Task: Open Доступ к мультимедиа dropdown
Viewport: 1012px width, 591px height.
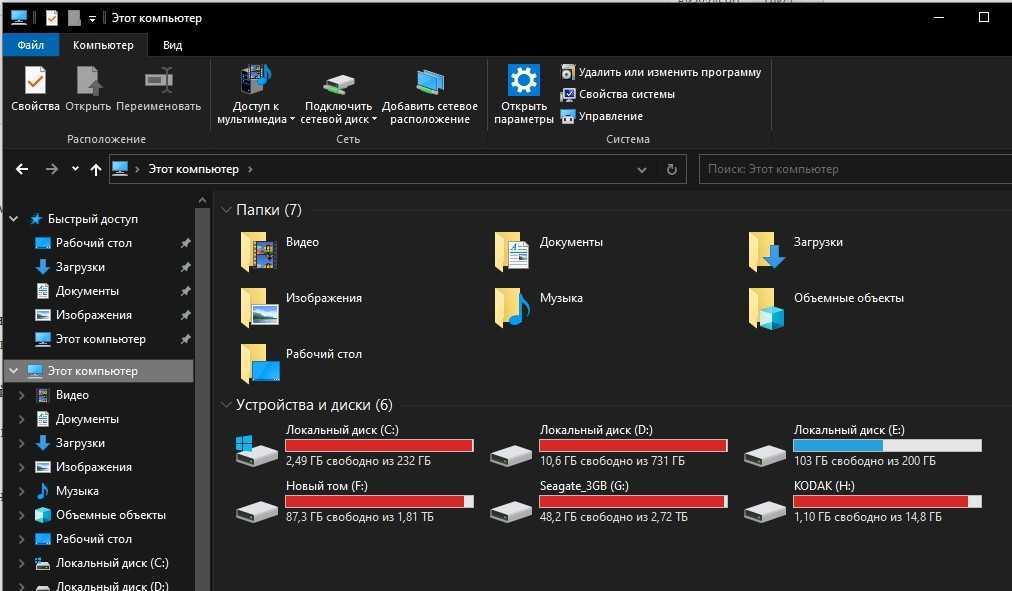Action: (292, 120)
